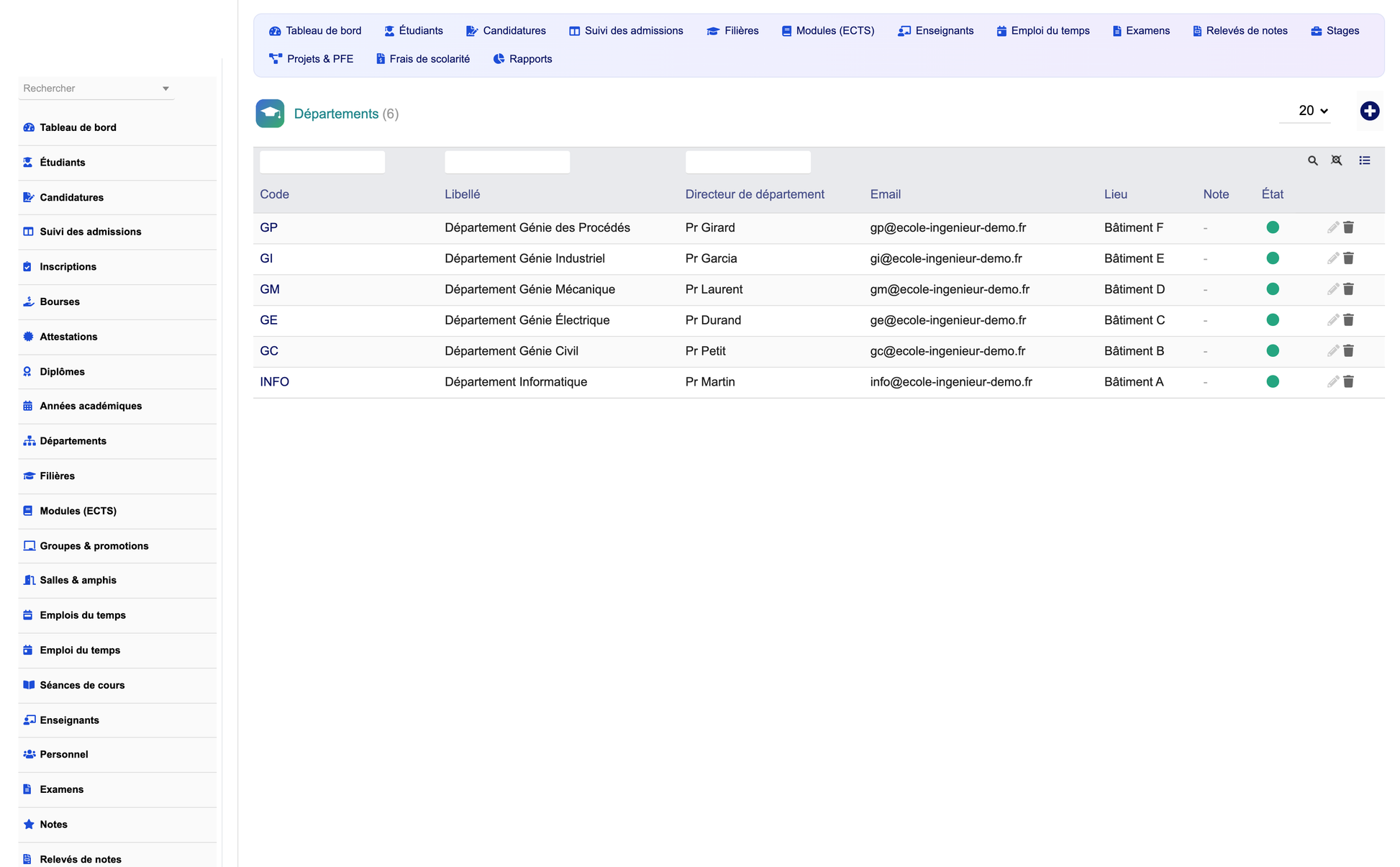The image size is (1400, 867).
Task: Edit the GI department row pencil
Action: 1332,258
